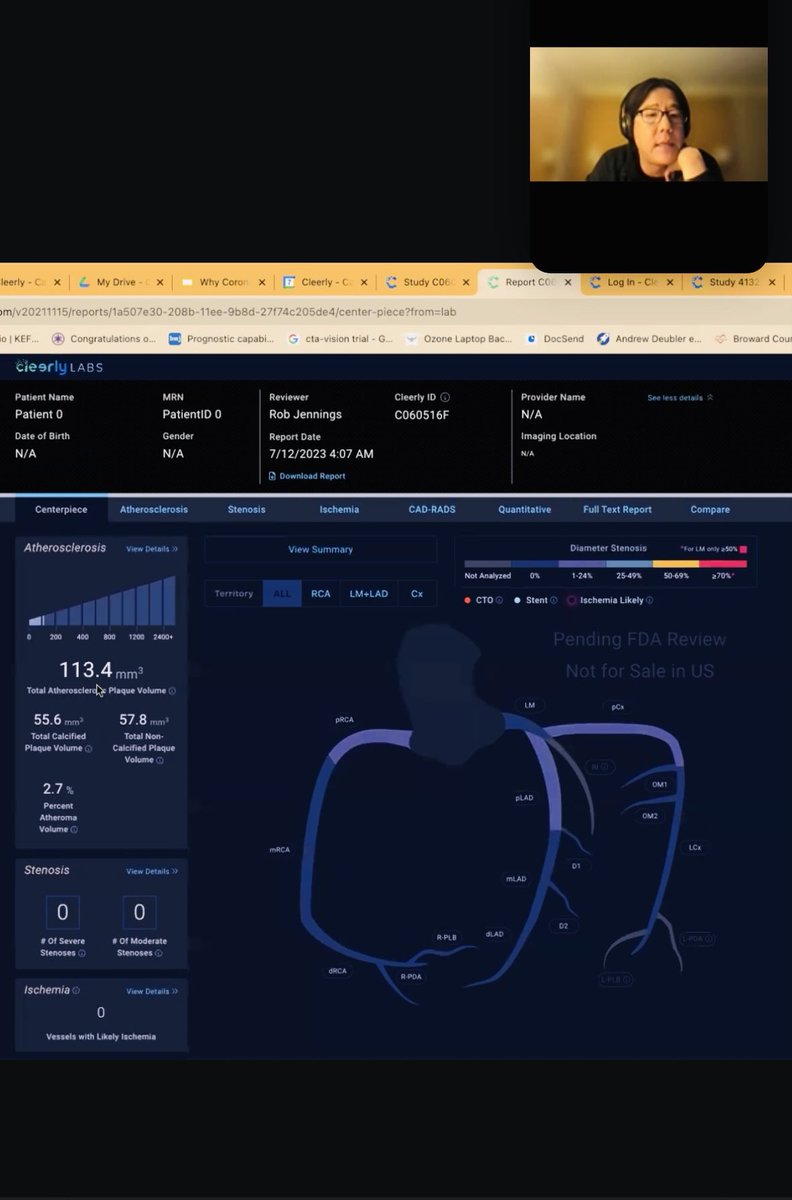Click the CTO legend info icon
Viewport: 792px width, 1200px height.
click(498, 600)
